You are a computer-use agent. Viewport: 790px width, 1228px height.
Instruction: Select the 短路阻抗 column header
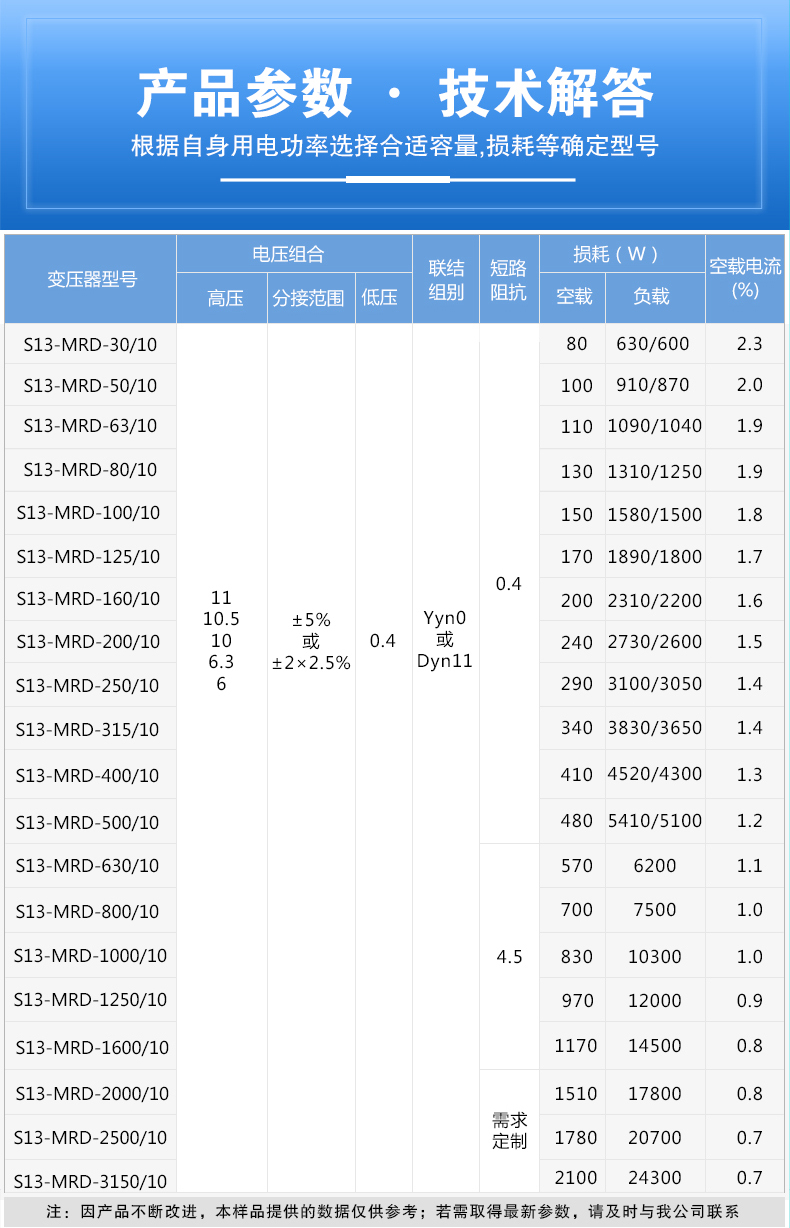(509, 279)
